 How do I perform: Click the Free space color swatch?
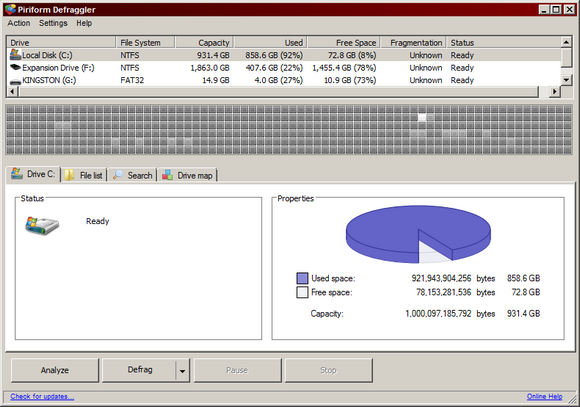[x=302, y=292]
